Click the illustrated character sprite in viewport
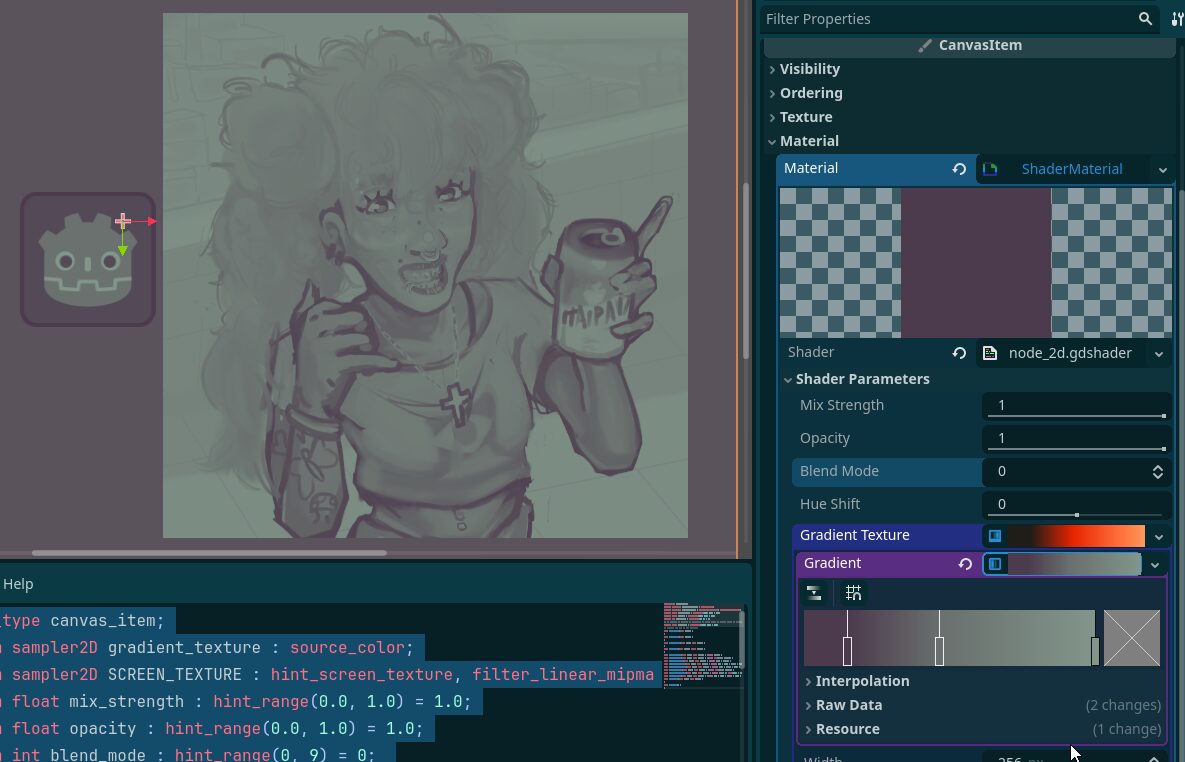 425,275
